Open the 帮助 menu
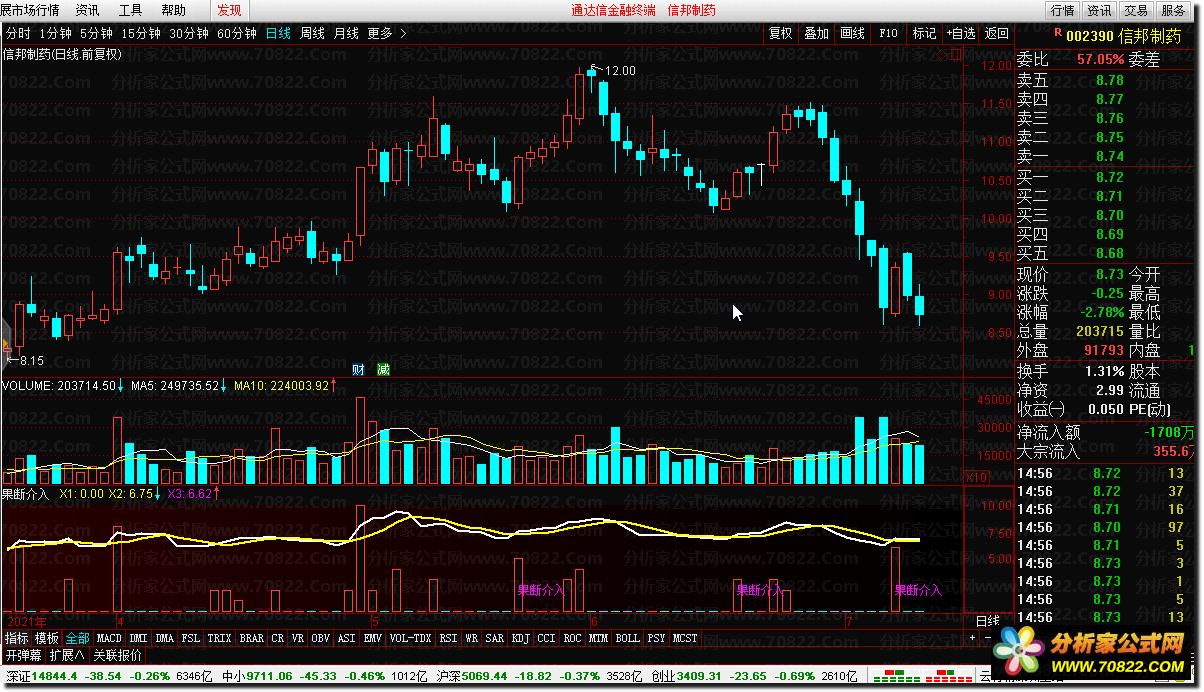The width and height of the screenshot is (1204, 692). [173, 10]
